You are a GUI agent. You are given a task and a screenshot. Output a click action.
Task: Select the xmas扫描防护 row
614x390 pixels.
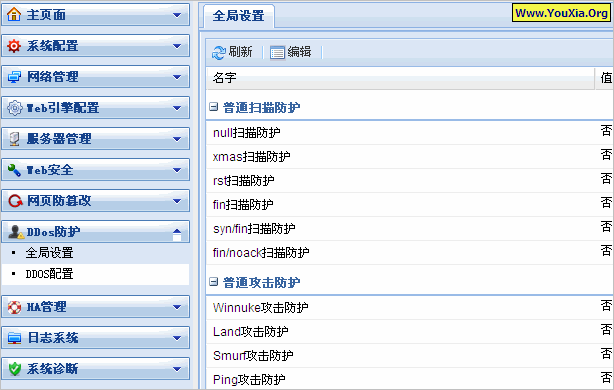tap(410, 157)
